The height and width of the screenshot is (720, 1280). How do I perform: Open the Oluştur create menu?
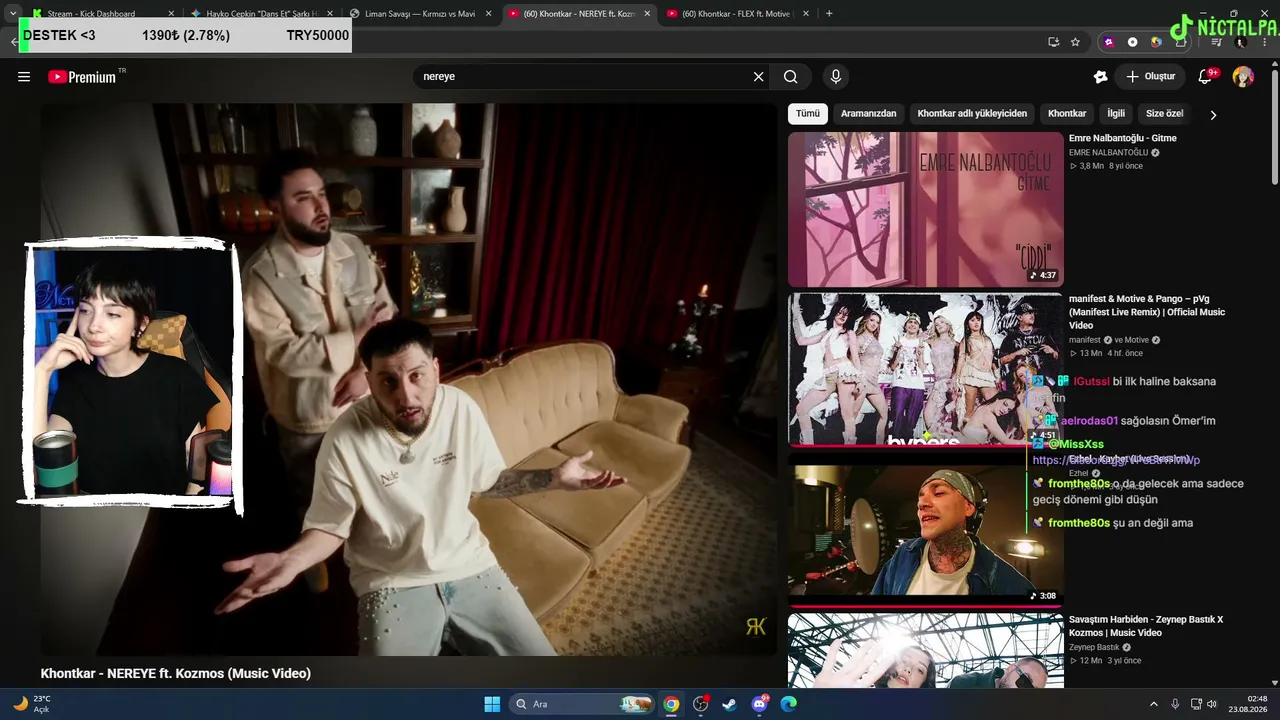coord(1150,77)
